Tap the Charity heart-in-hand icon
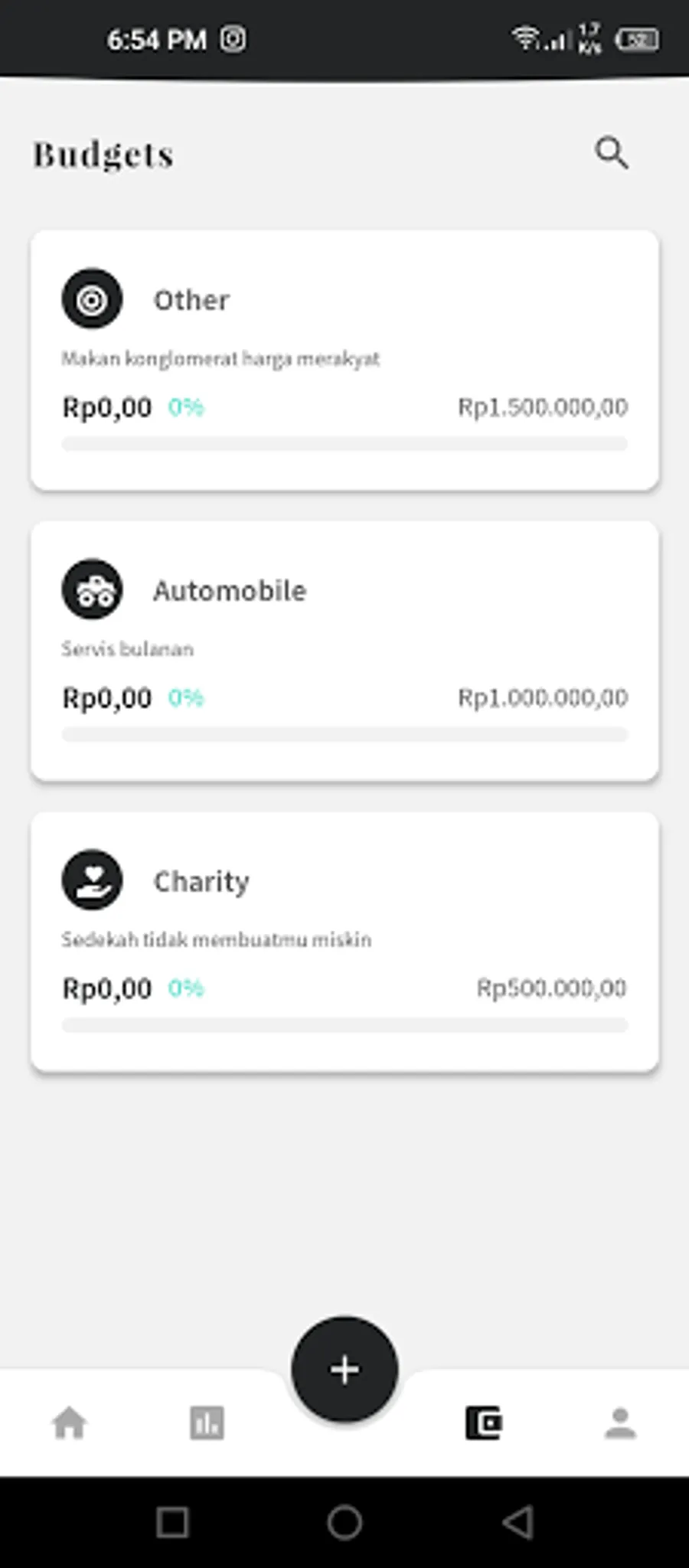This screenshot has height=1568, width=689. (x=92, y=880)
